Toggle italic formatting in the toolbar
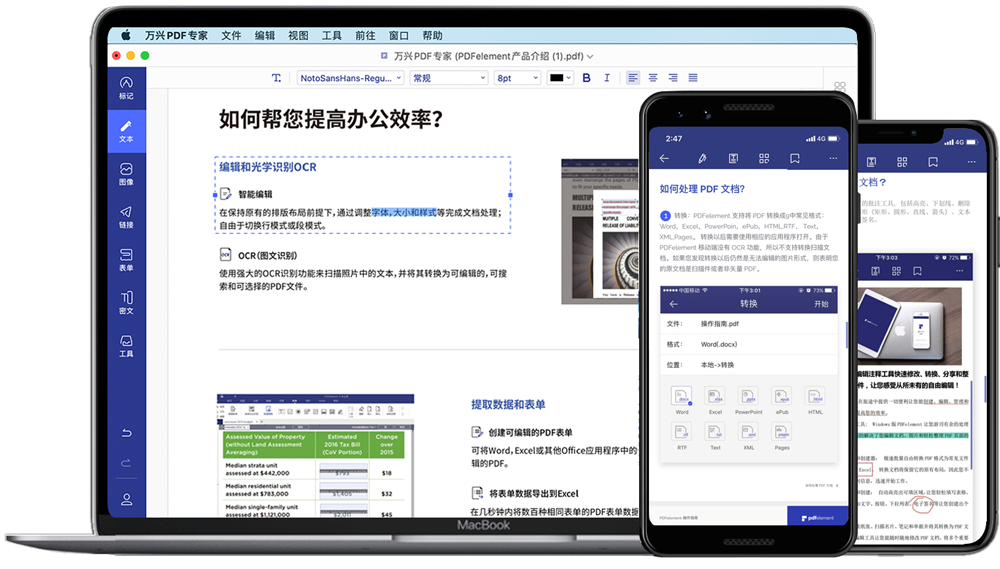1000x569 pixels. coord(607,78)
